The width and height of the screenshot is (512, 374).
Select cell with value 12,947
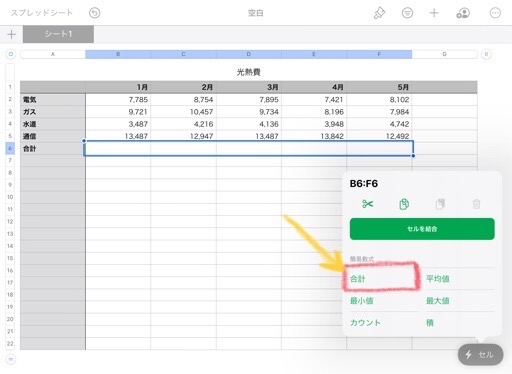click(183, 136)
